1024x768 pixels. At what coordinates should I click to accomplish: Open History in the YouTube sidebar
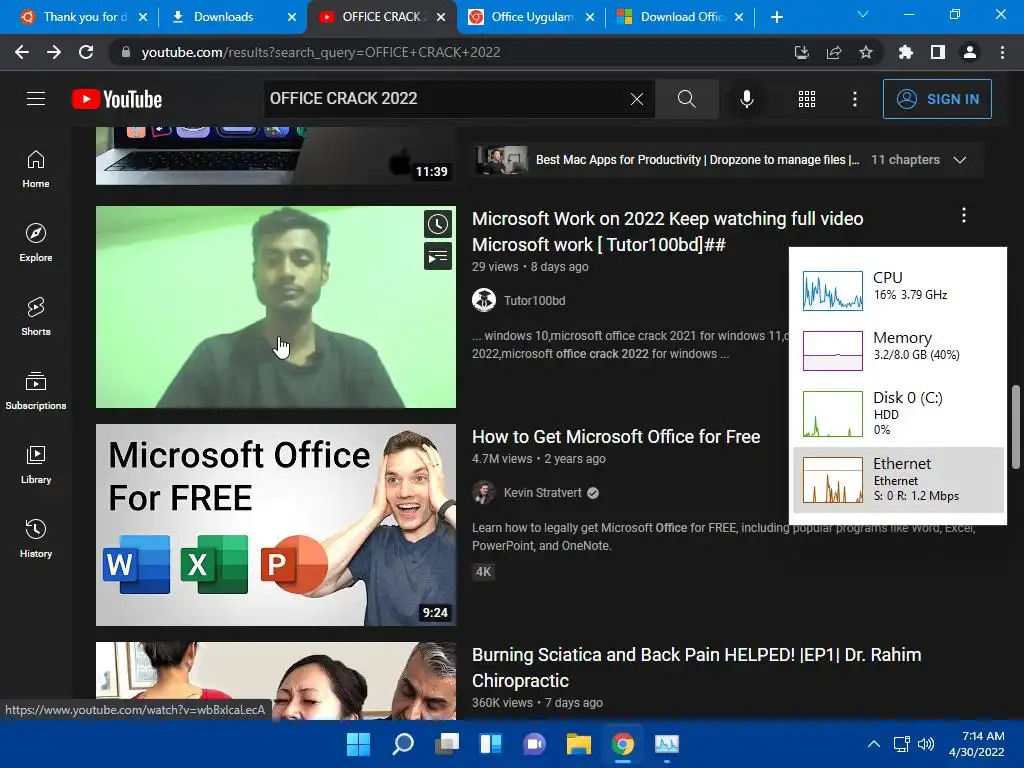pos(36,538)
